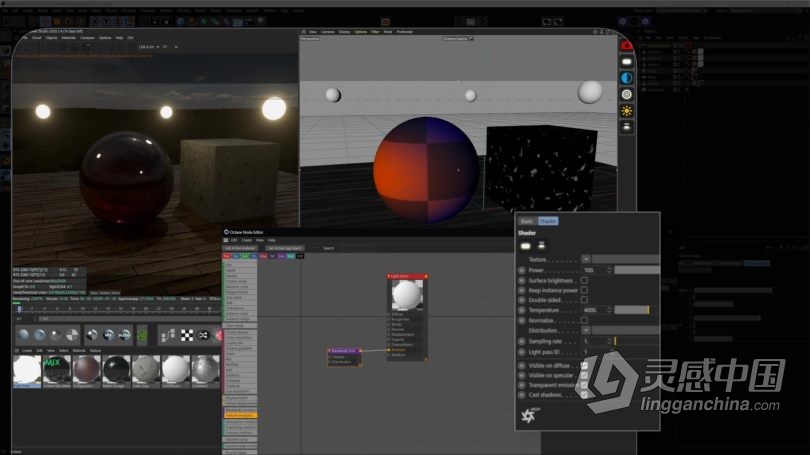Click the Get Active Tag/Object button
810x455 pixels.
coord(285,248)
